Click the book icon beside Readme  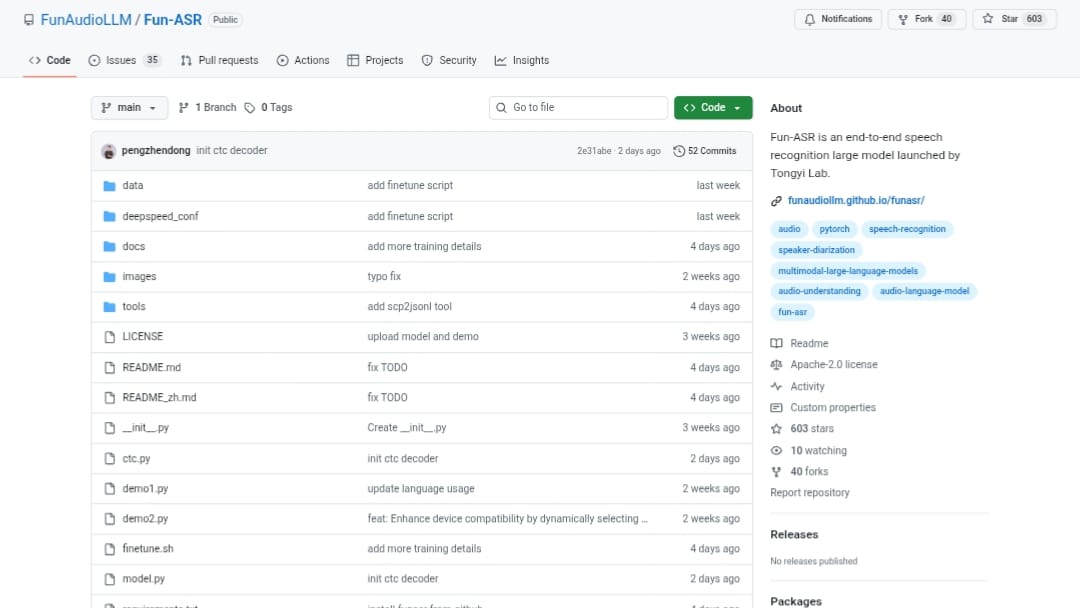776,343
